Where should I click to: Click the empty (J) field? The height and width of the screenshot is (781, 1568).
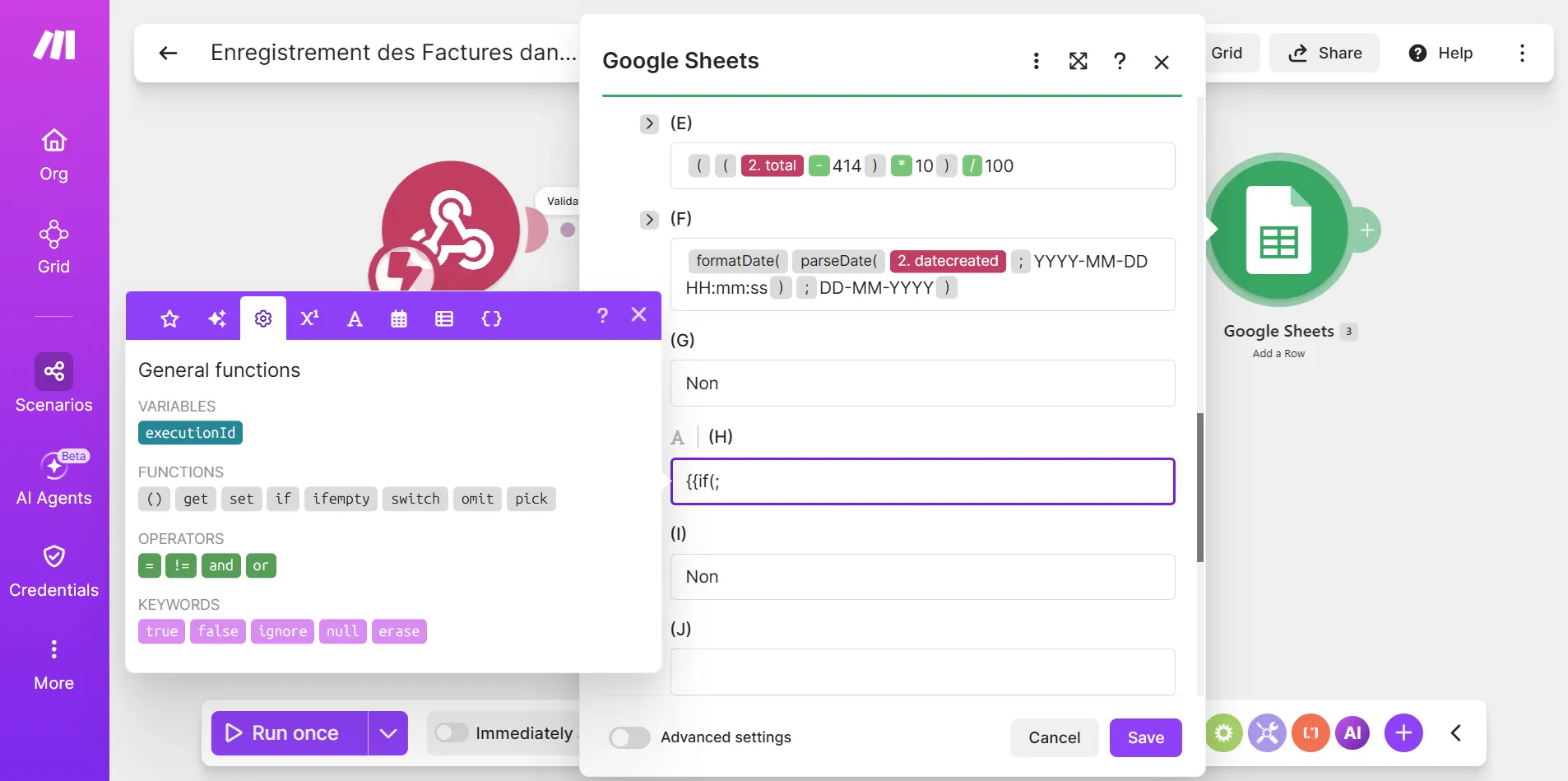922,672
